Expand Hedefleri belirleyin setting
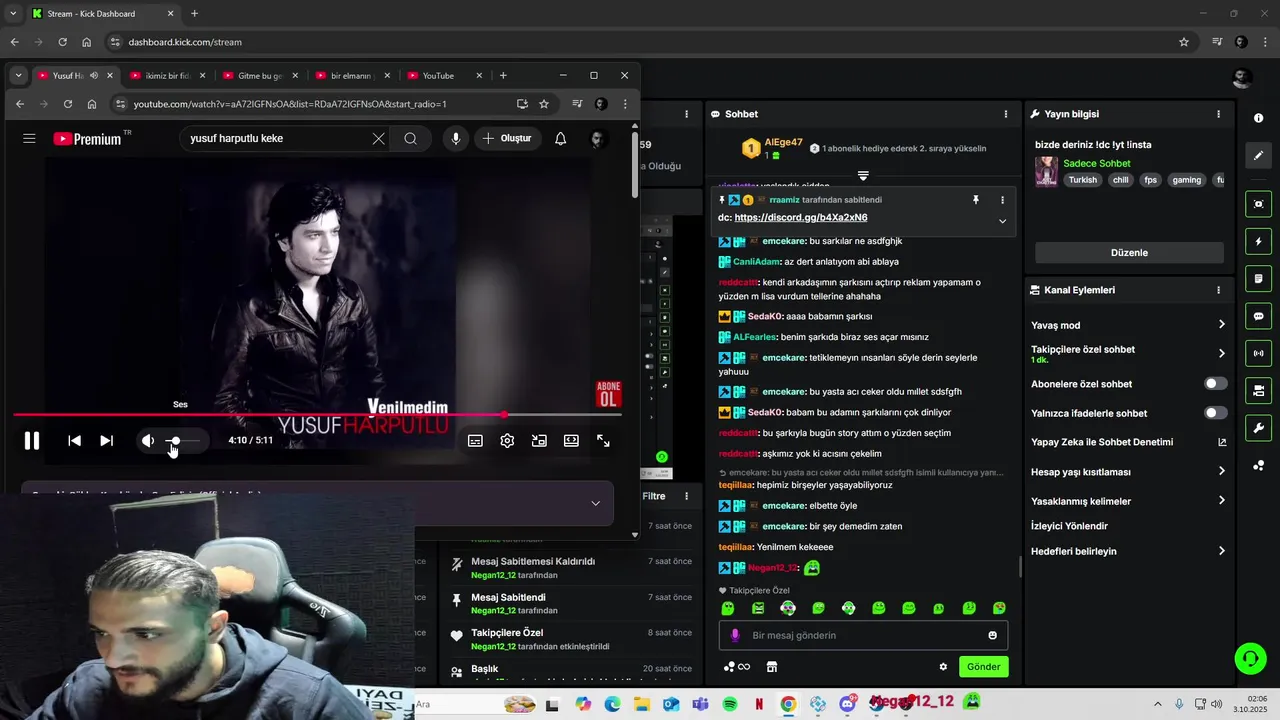 click(x=1128, y=551)
